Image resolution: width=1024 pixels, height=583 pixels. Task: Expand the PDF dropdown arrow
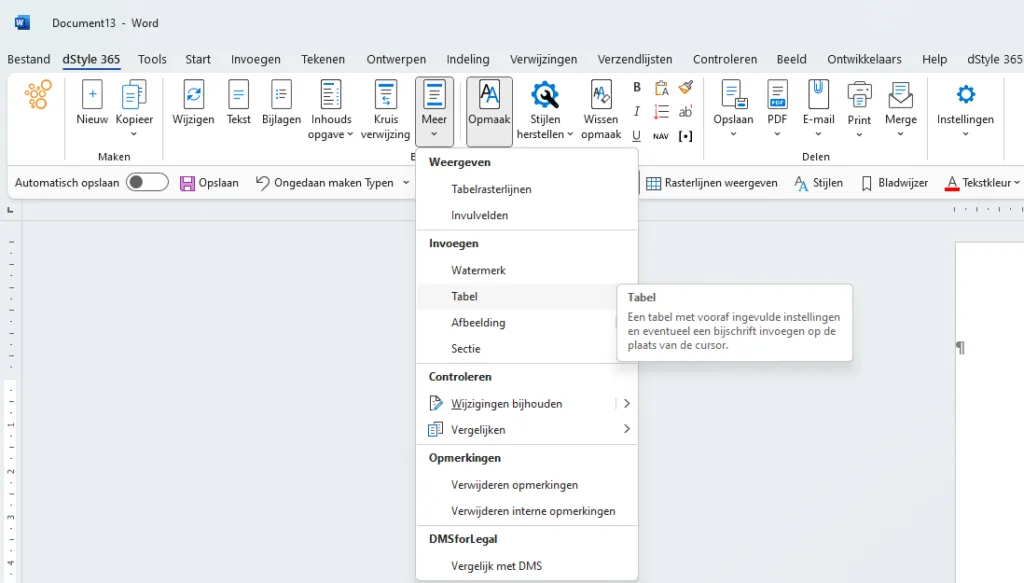click(x=777, y=134)
